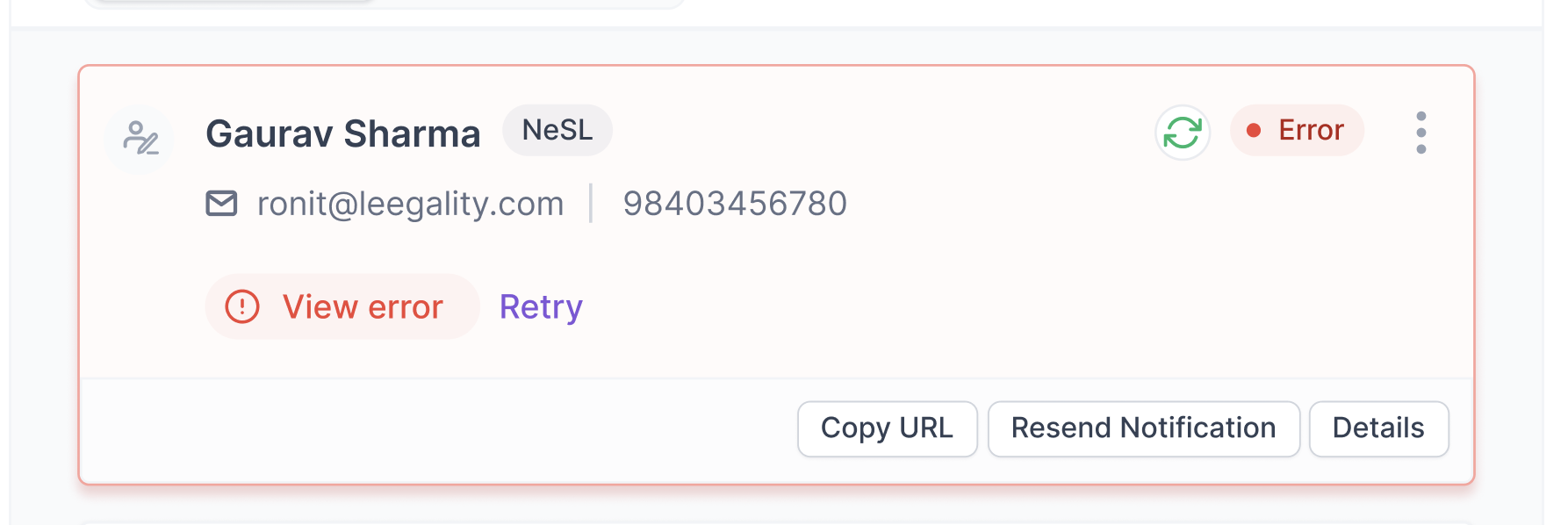Select the Error status badge
1568x525 pixels.
coord(1297,131)
